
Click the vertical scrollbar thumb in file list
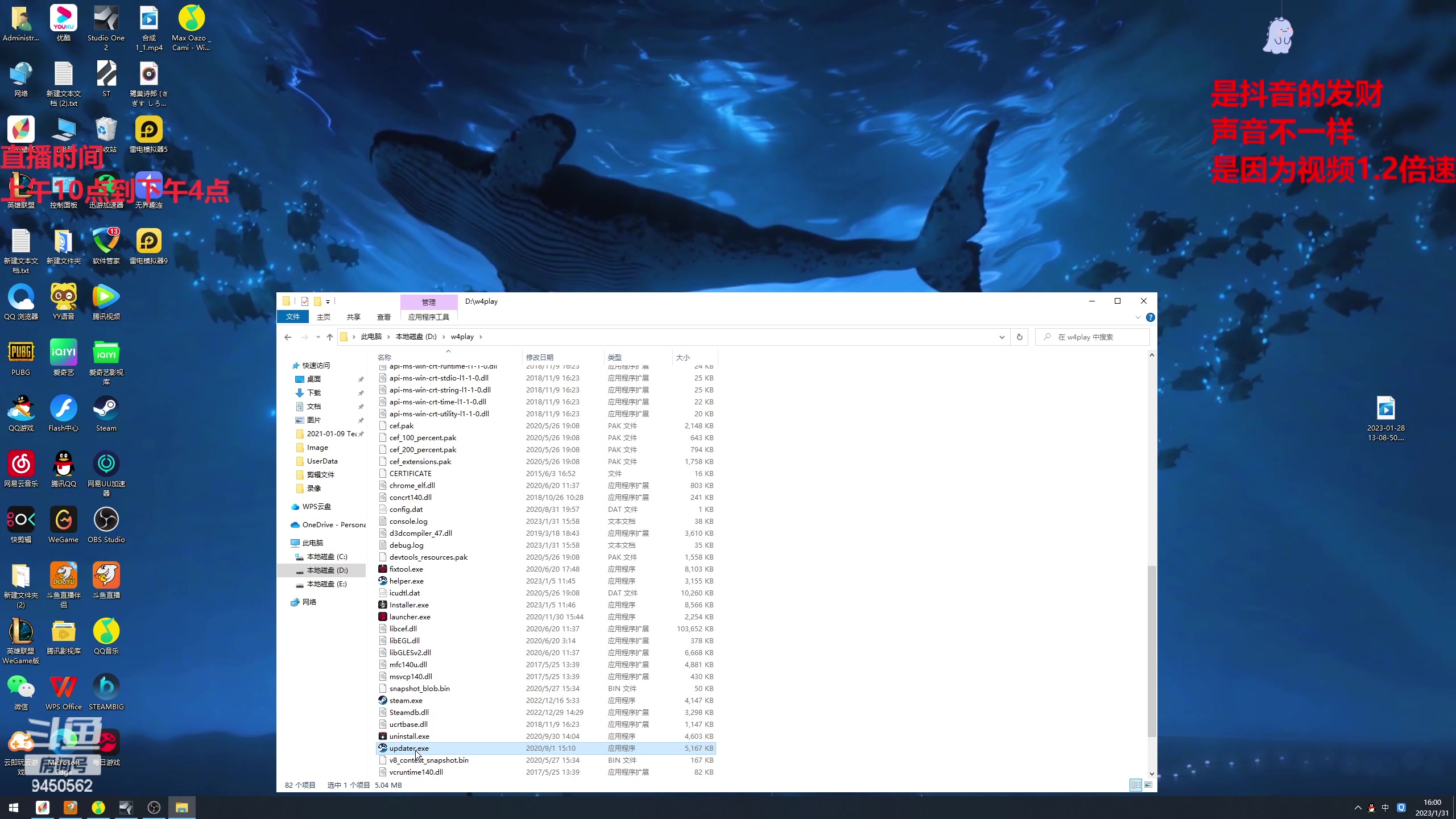point(1152,651)
